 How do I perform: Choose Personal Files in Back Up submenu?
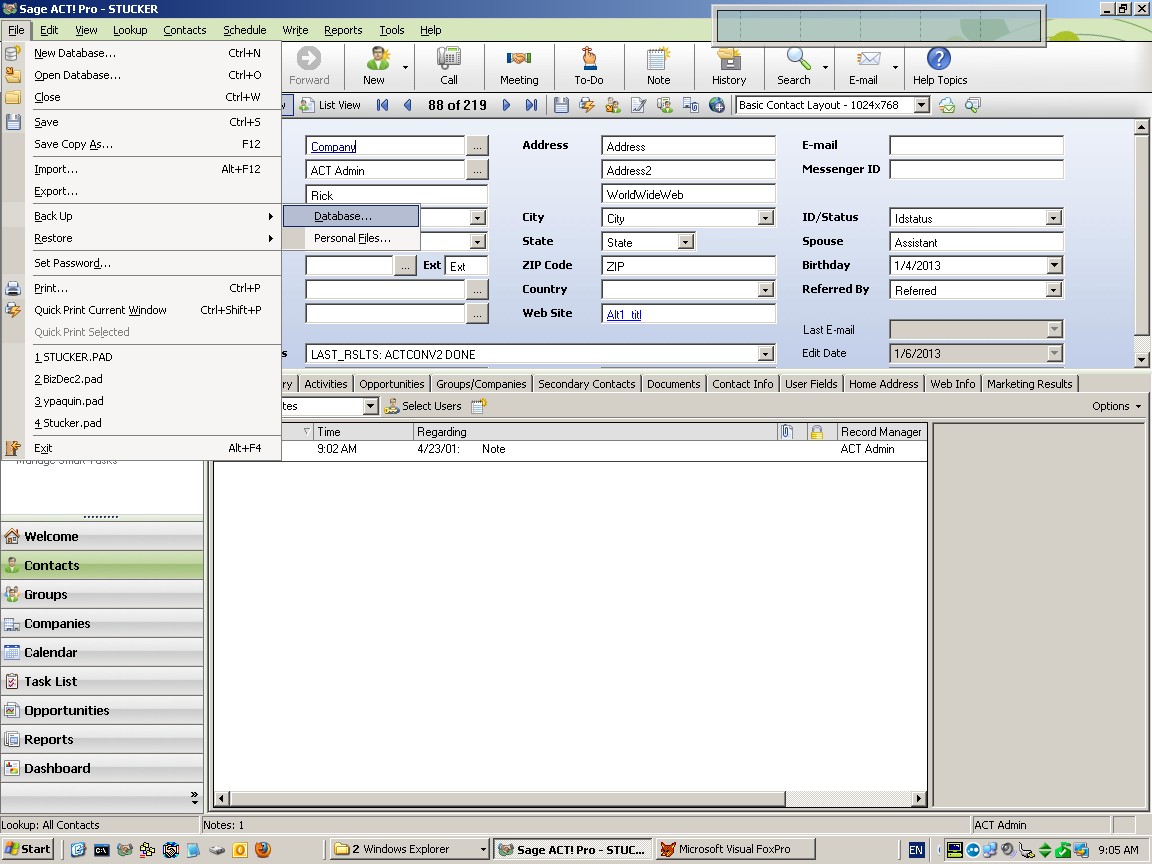(x=351, y=238)
